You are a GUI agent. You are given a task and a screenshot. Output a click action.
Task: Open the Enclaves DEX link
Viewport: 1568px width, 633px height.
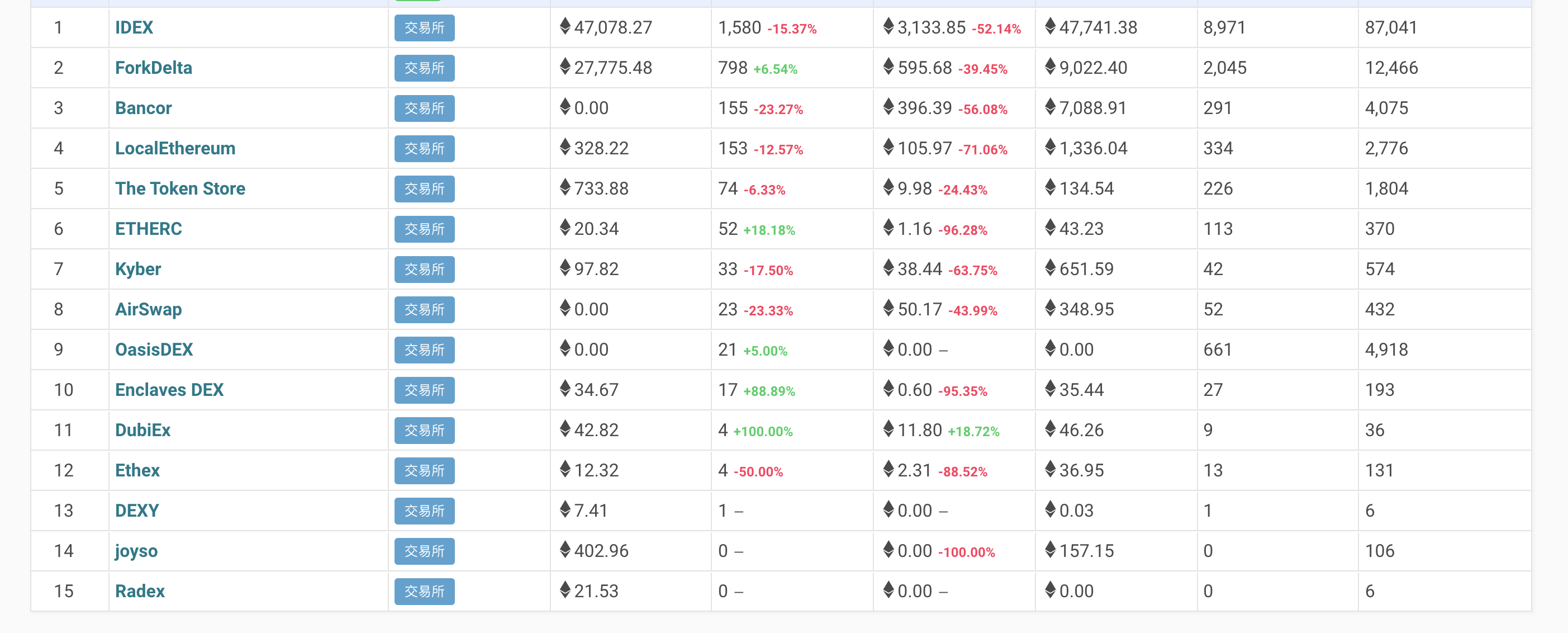[x=169, y=389]
